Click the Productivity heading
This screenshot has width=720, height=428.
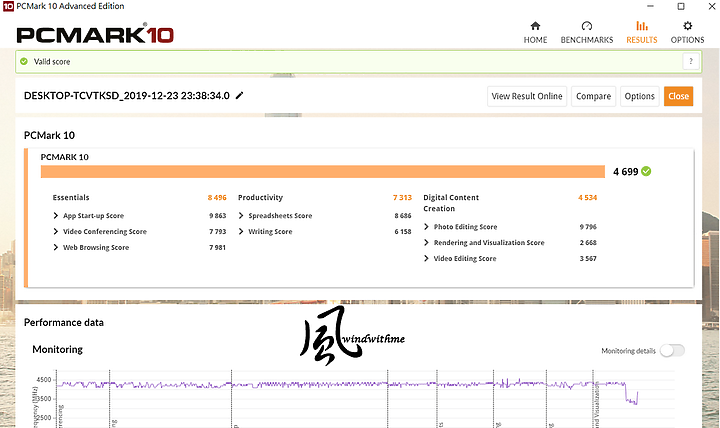click(x=260, y=197)
